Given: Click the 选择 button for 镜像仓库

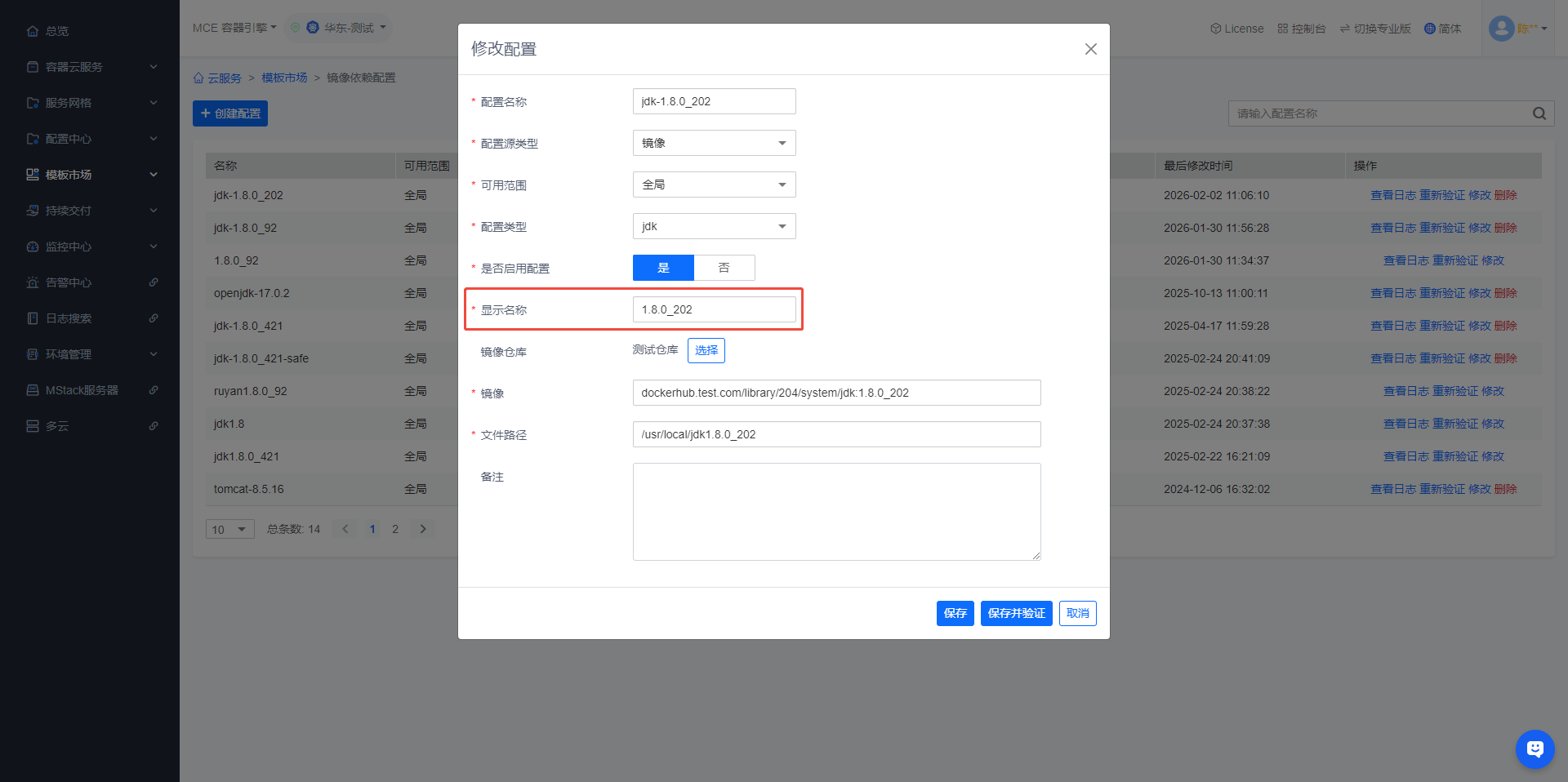Looking at the screenshot, I should coord(706,350).
